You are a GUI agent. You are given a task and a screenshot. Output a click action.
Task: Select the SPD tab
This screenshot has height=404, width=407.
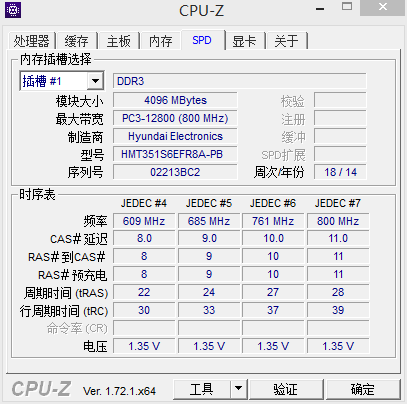tap(202, 40)
